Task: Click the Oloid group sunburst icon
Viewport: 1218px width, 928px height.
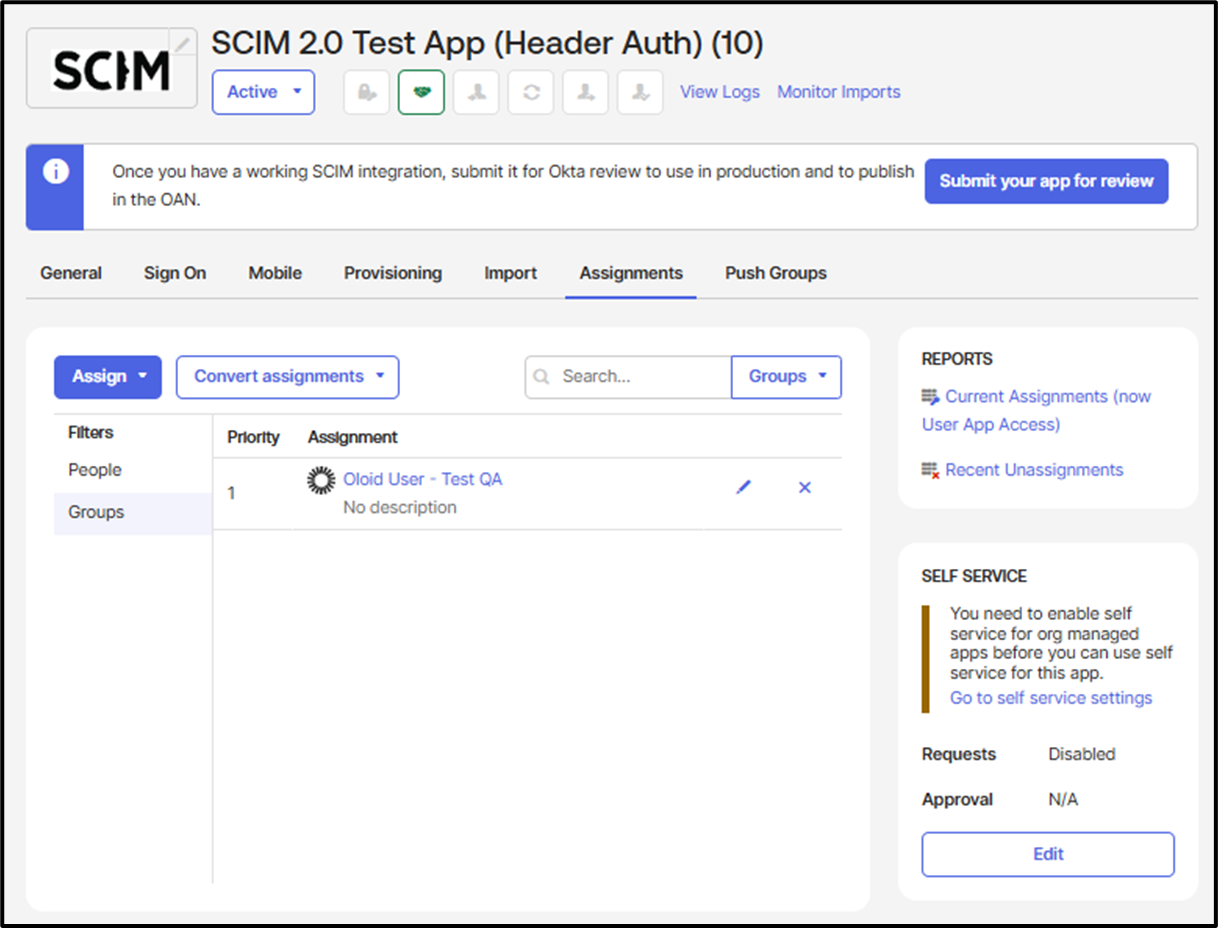Action: (x=320, y=480)
